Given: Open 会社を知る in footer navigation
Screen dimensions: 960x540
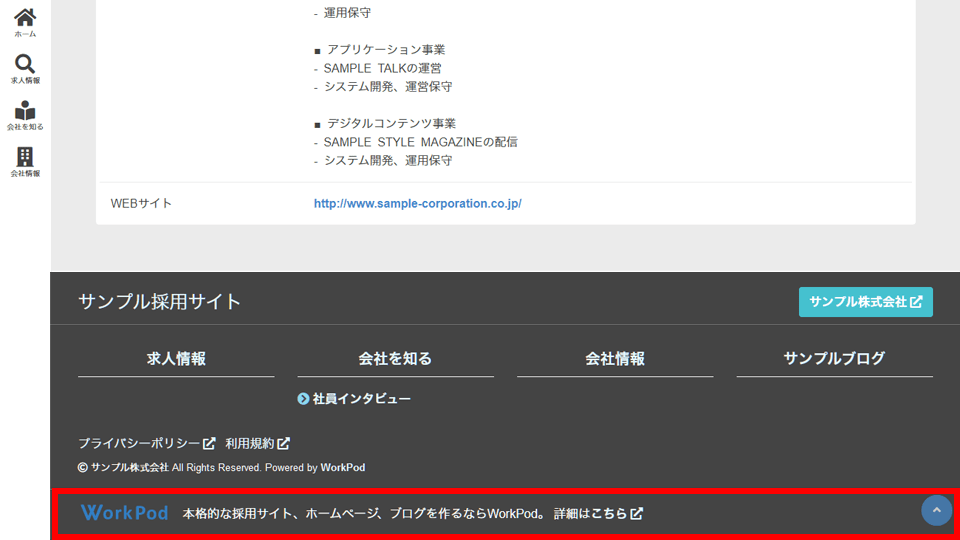Looking at the screenshot, I should click(x=395, y=359).
